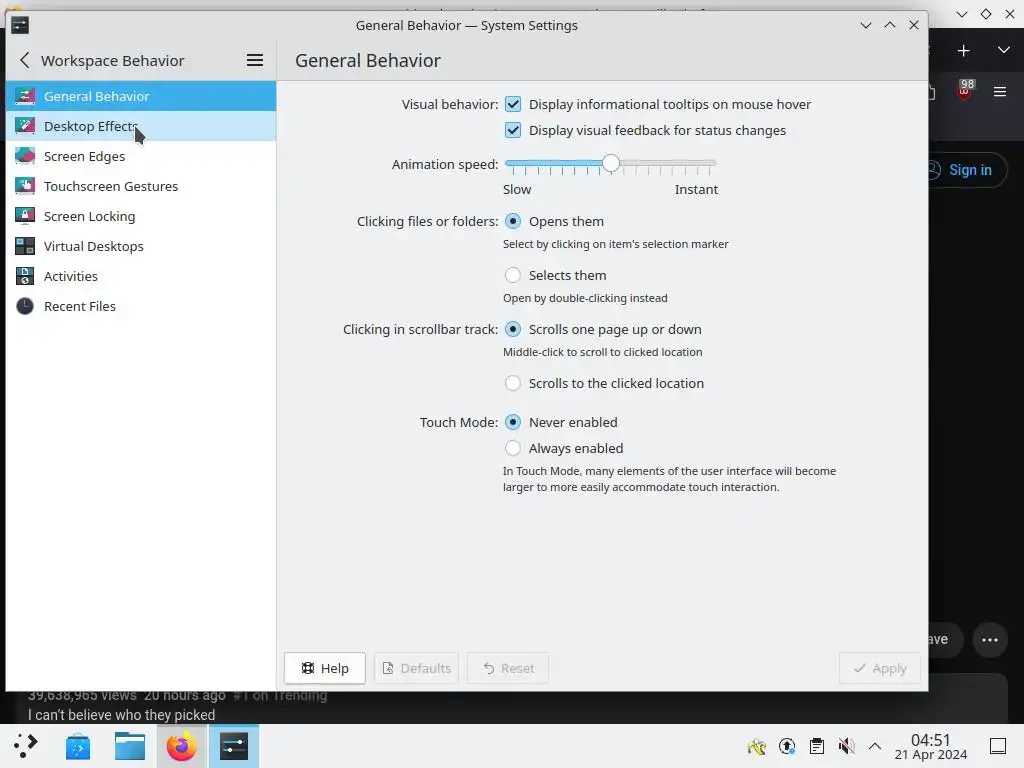Click the Show Desktop button
Viewport: 1024px width, 768px height.
(x=998, y=746)
